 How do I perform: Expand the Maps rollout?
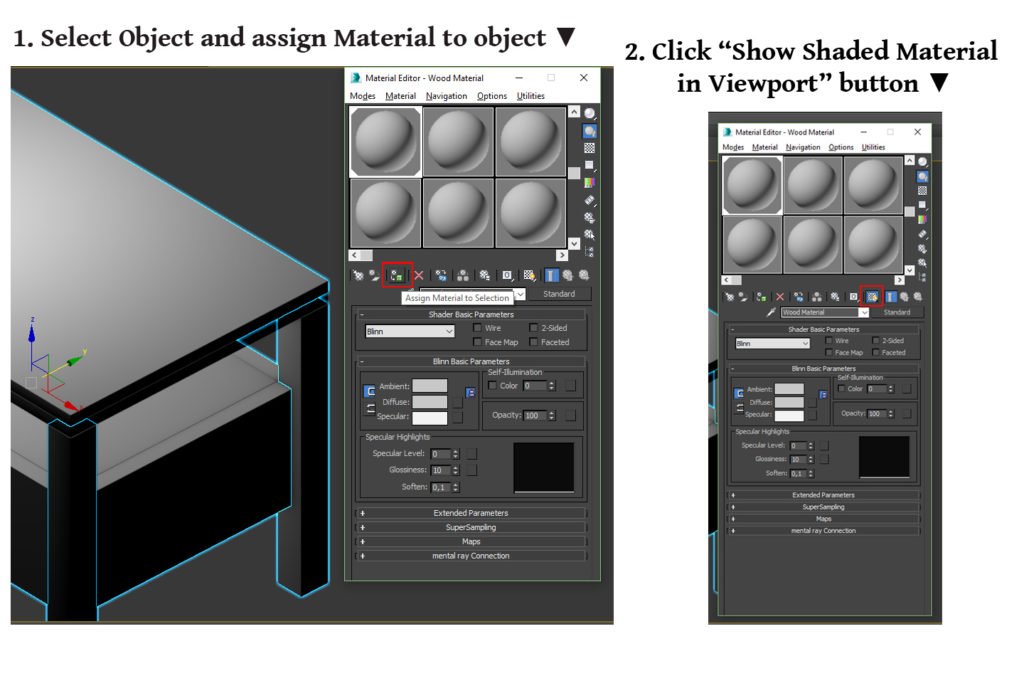pos(470,541)
